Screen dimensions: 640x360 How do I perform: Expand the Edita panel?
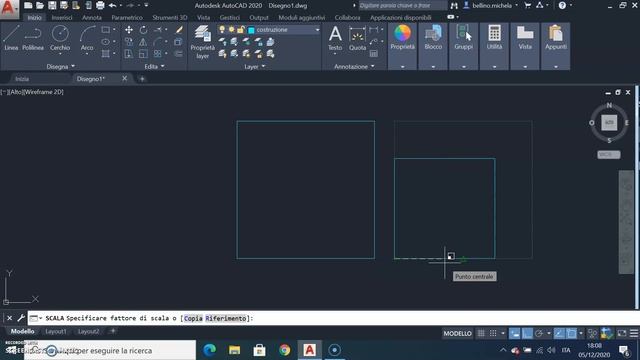tap(154, 66)
